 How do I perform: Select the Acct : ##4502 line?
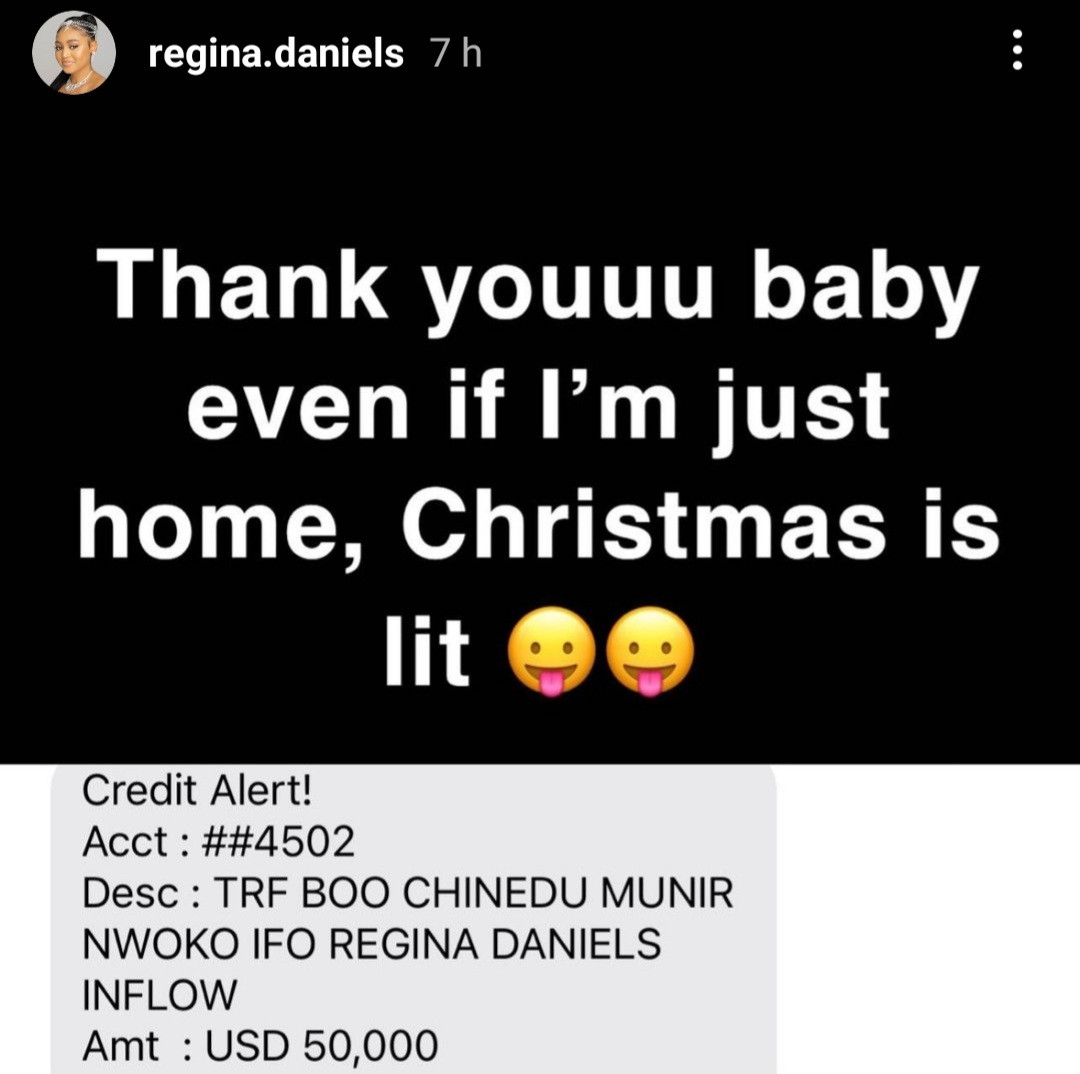pos(218,842)
